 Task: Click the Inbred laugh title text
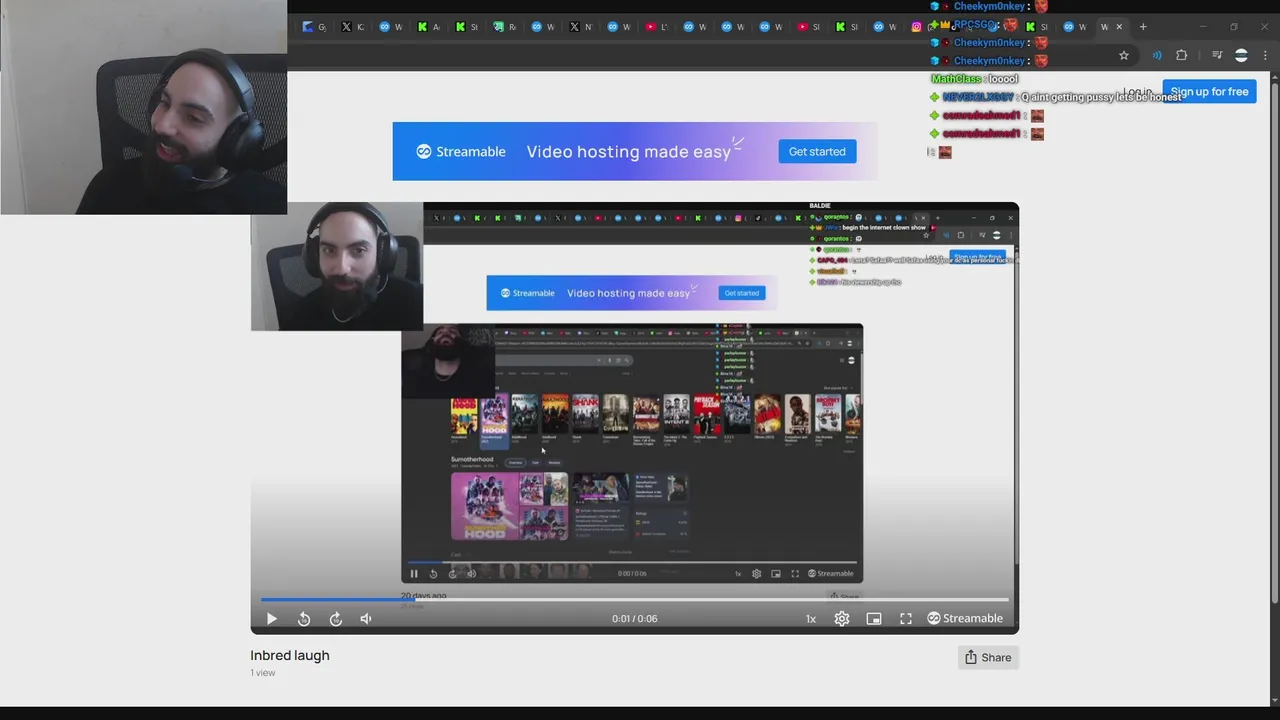pos(290,656)
